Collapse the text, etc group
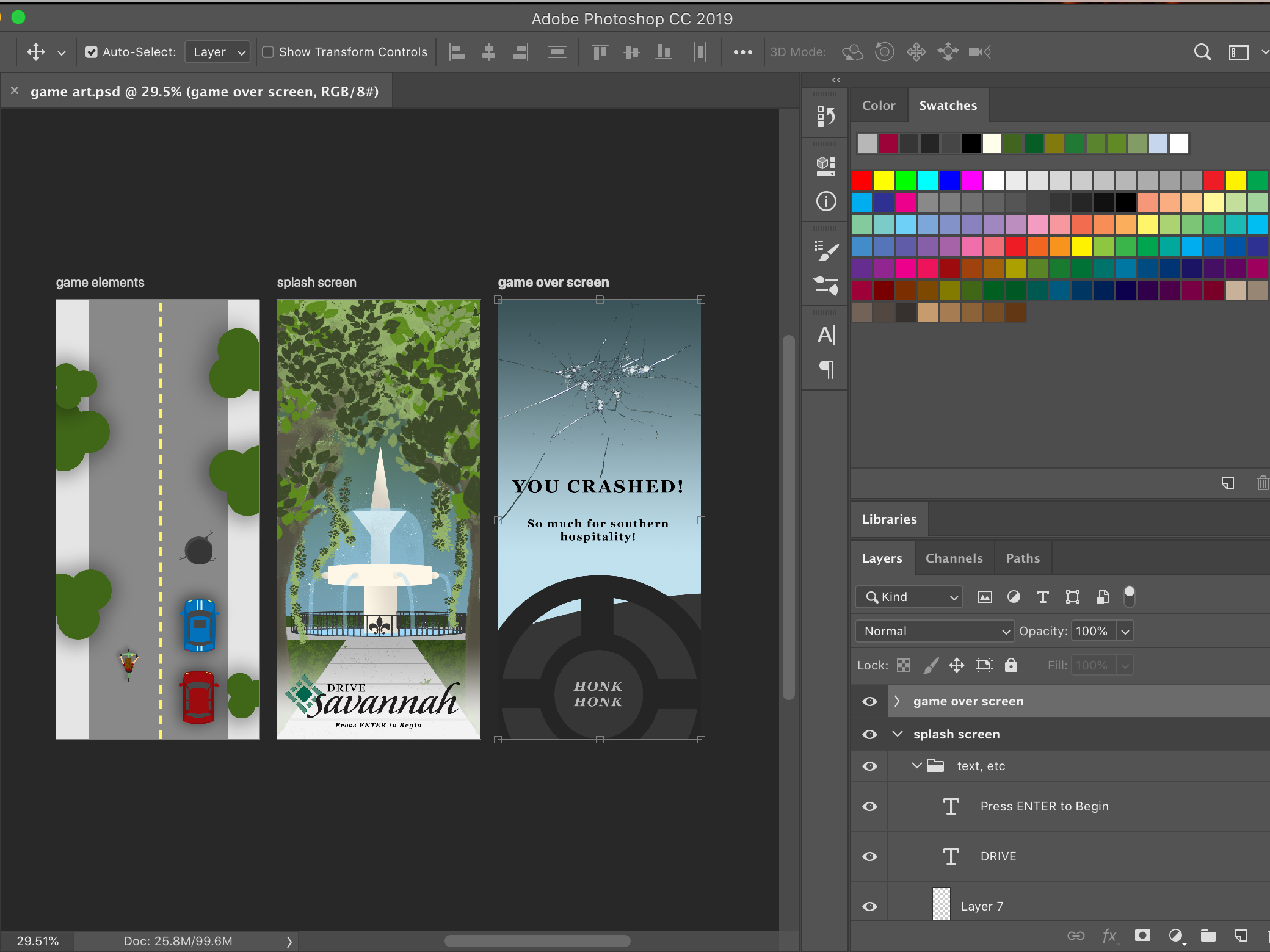 tap(916, 766)
